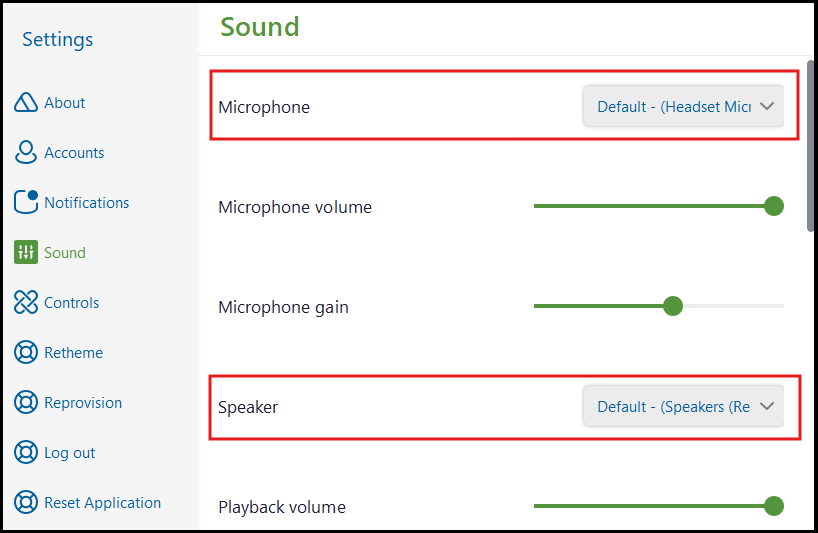Click the Log out link
The width and height of the screenshot is (818, 533).
[69, 453]
